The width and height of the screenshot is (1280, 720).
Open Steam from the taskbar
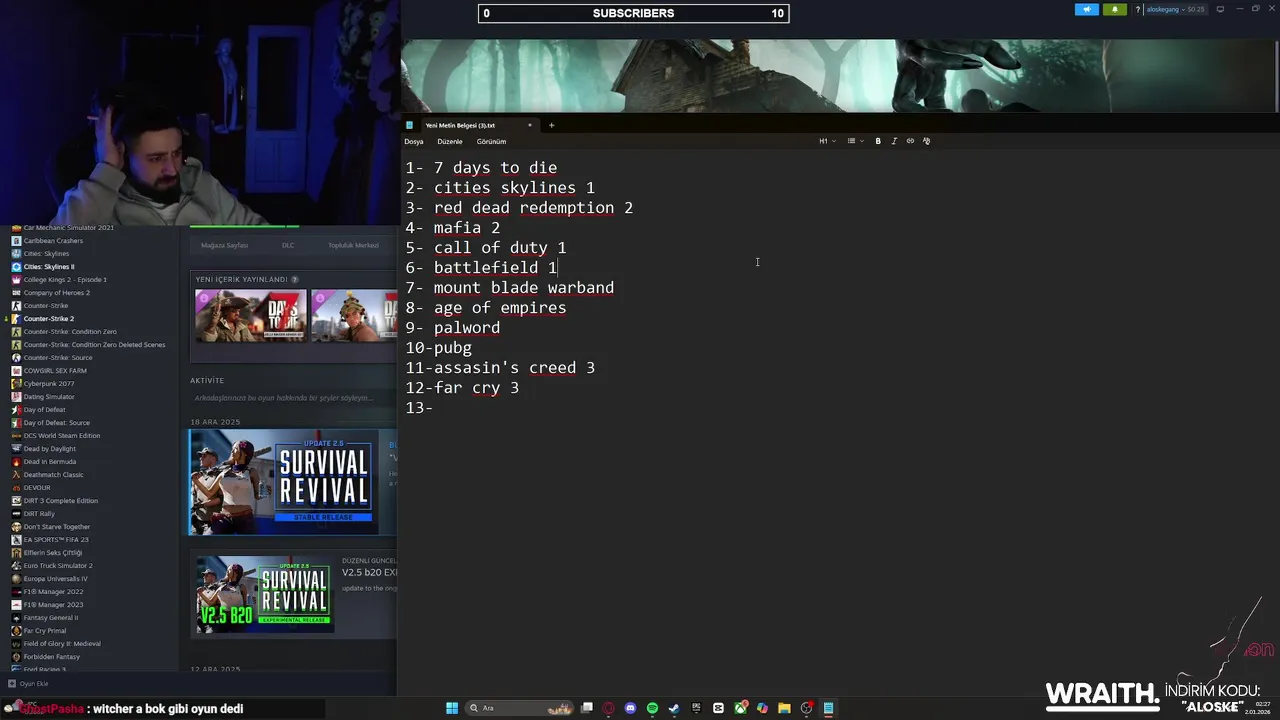(x=674, y=708)
